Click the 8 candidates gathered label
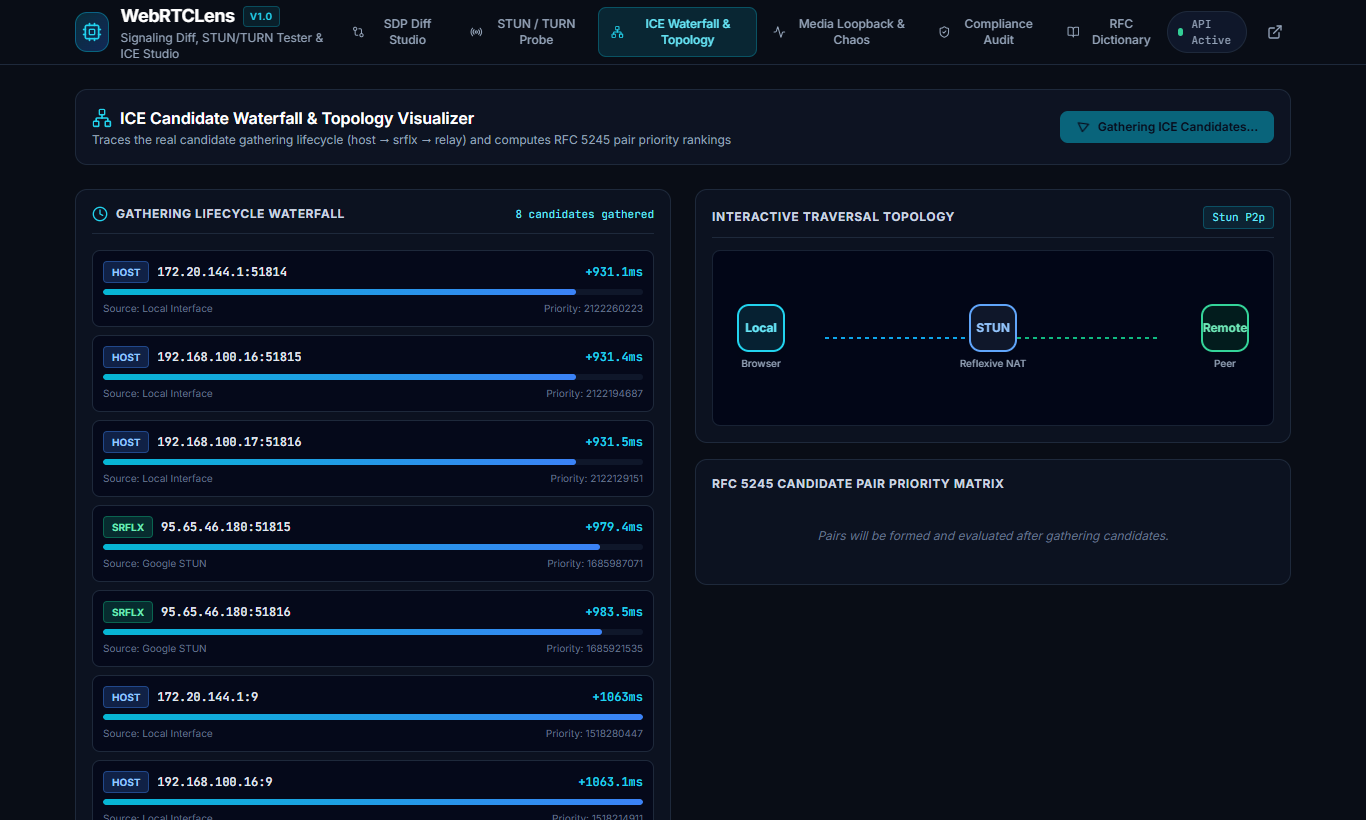The width and height of the screenshot is (1366, 820). tap(585, 215)
